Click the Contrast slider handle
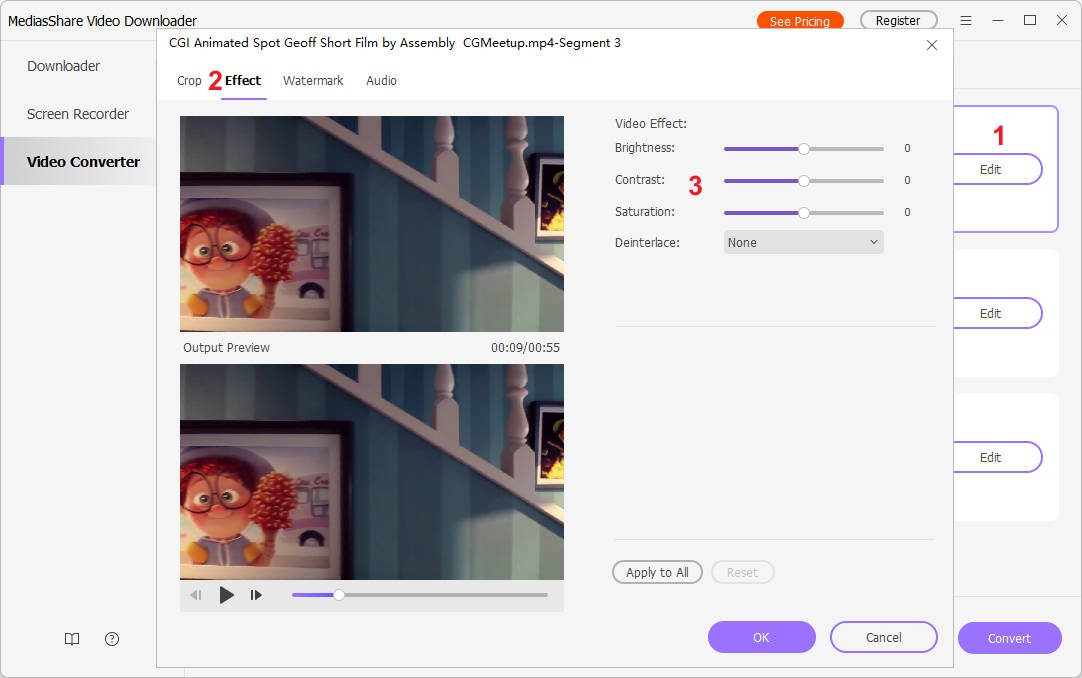1082x678 pixels. pos(804,181)
